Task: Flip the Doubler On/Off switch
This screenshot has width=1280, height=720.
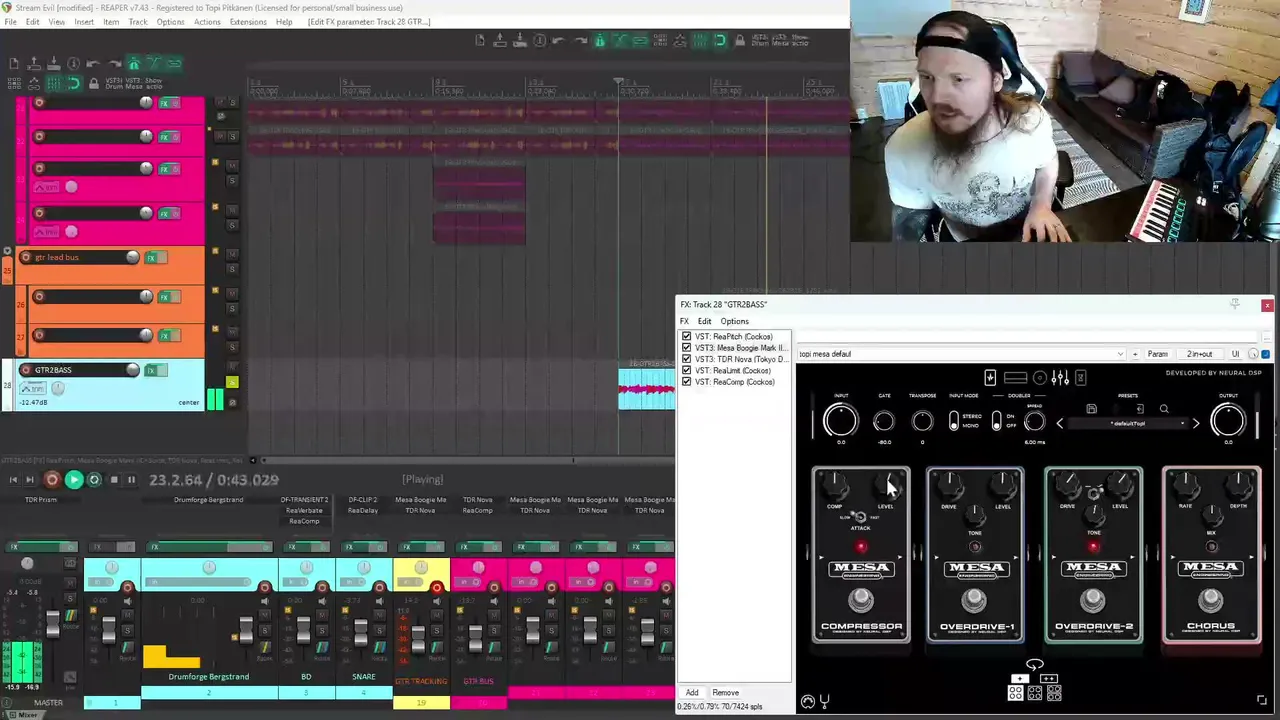Action: coord(996,422)
